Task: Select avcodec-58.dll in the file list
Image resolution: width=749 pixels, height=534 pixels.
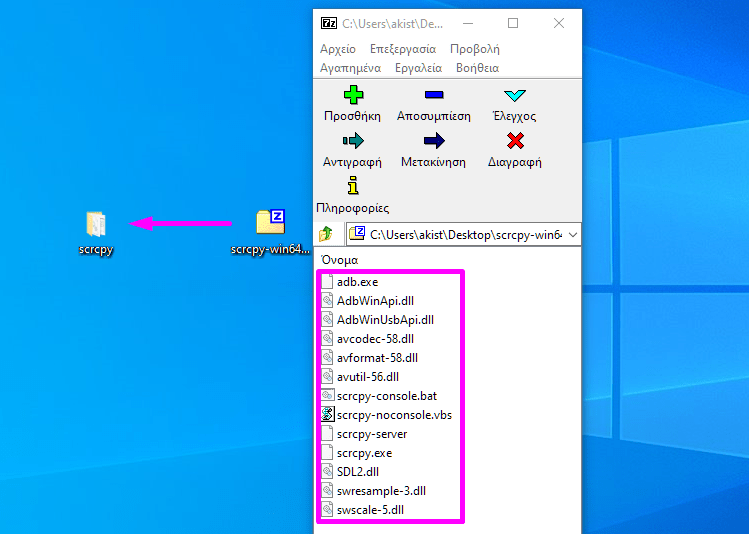Action: click(x=375, y=339)
